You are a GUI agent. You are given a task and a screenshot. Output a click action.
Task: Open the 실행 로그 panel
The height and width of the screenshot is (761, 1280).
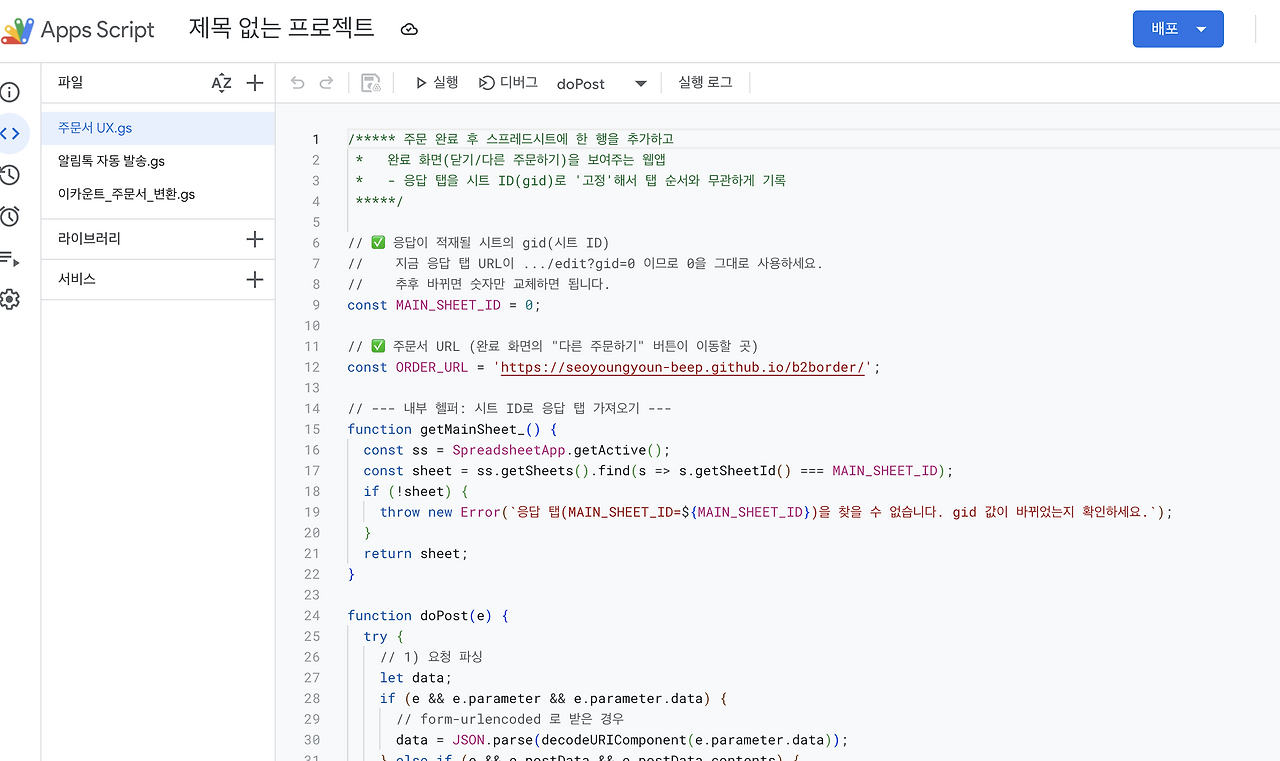(x=704, y=84)
